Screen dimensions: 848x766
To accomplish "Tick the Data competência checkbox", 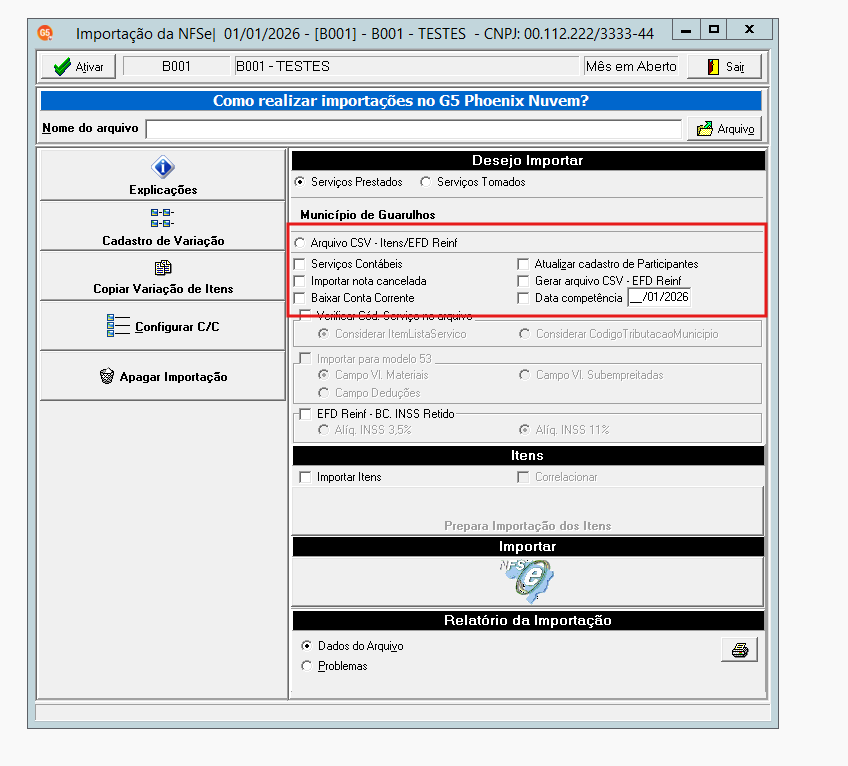I will (x=523, y=298).
